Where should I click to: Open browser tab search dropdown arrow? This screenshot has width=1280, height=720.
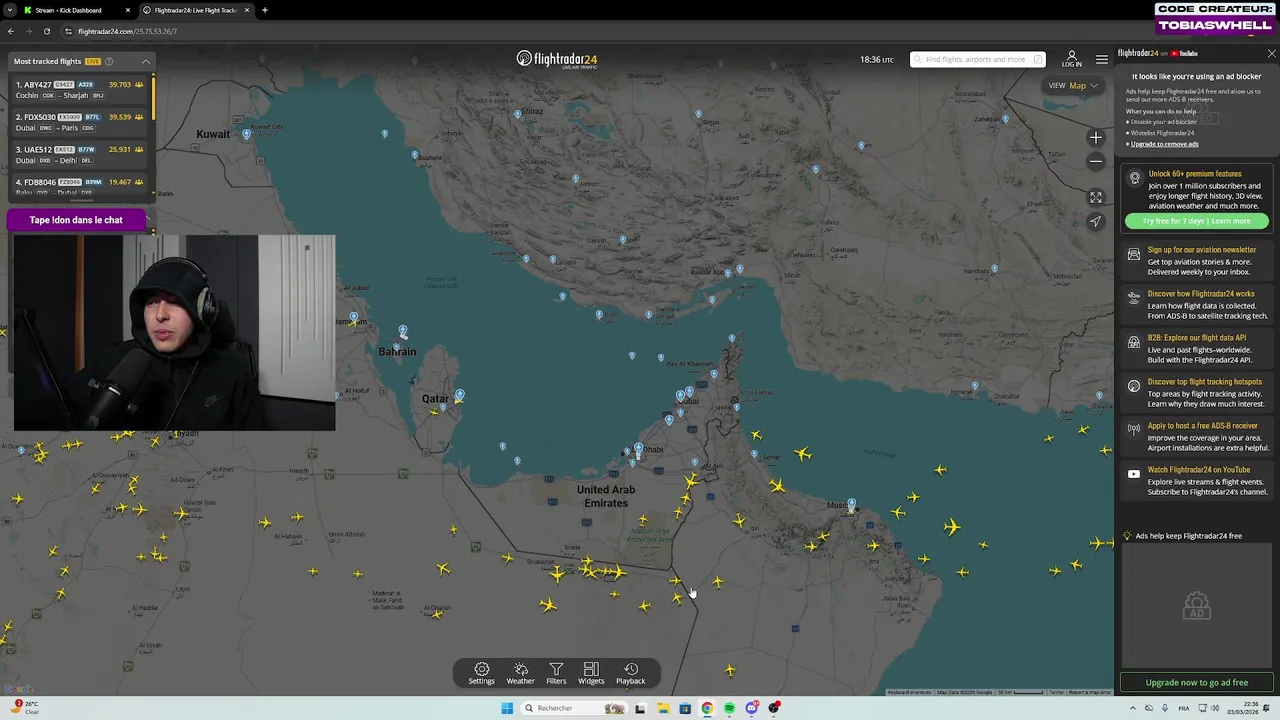[9, 10]
